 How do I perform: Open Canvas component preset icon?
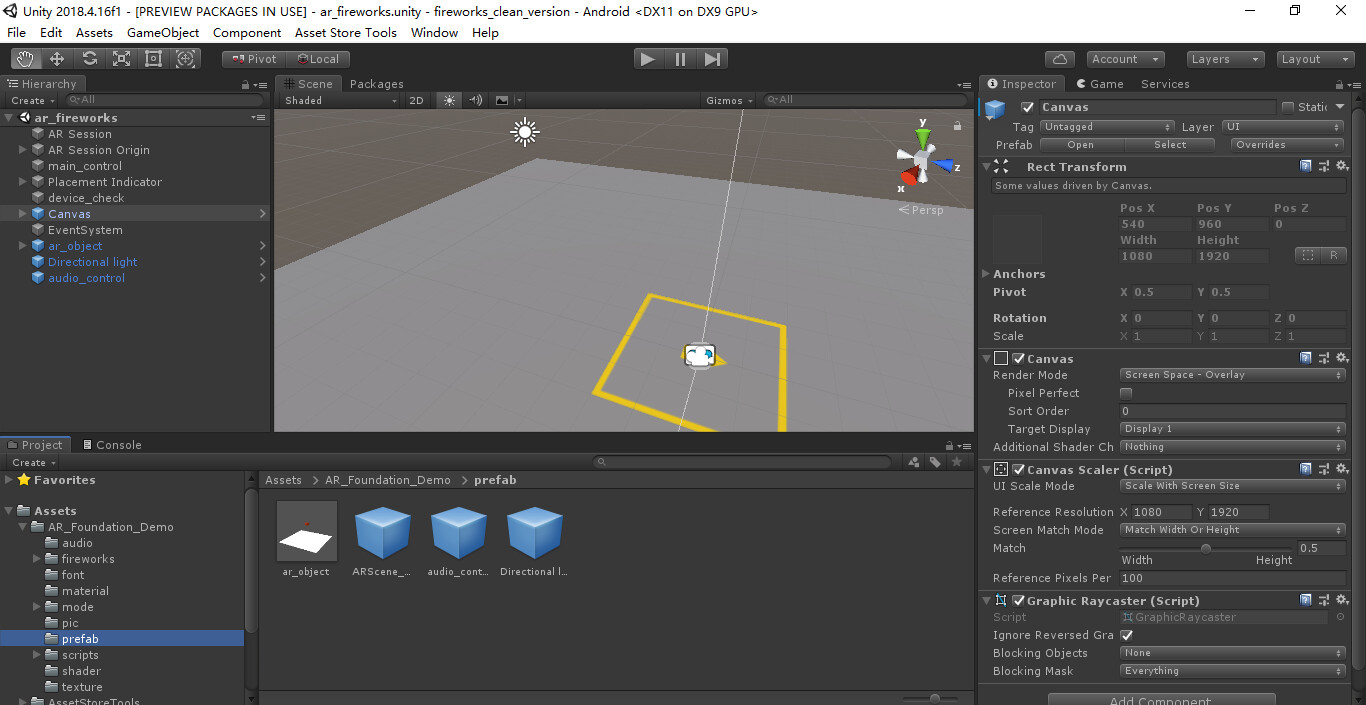1324,358
